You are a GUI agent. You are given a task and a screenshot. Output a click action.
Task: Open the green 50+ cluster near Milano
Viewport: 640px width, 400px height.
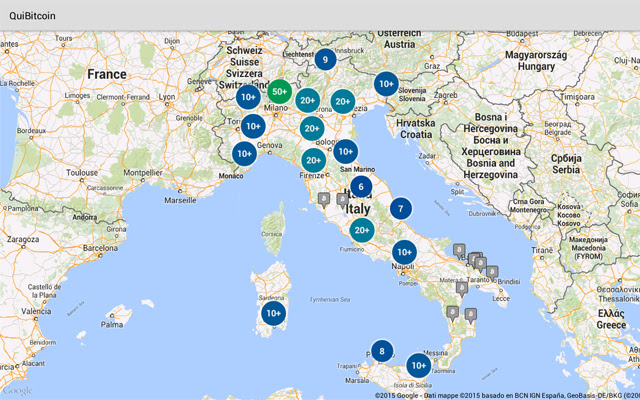pos(280,91)
